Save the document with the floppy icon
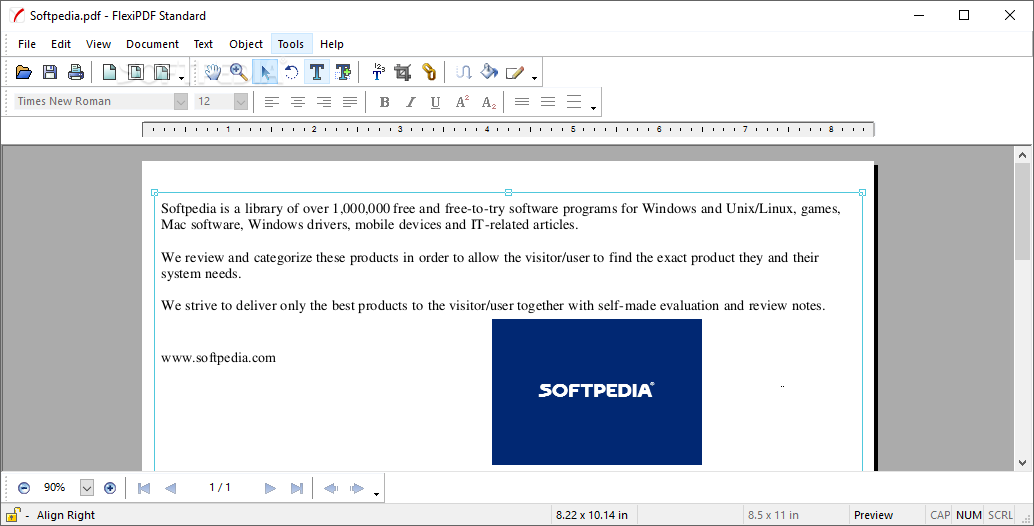Image resolution: width=1034 pixels, height=526 pixels. [49, 72]
